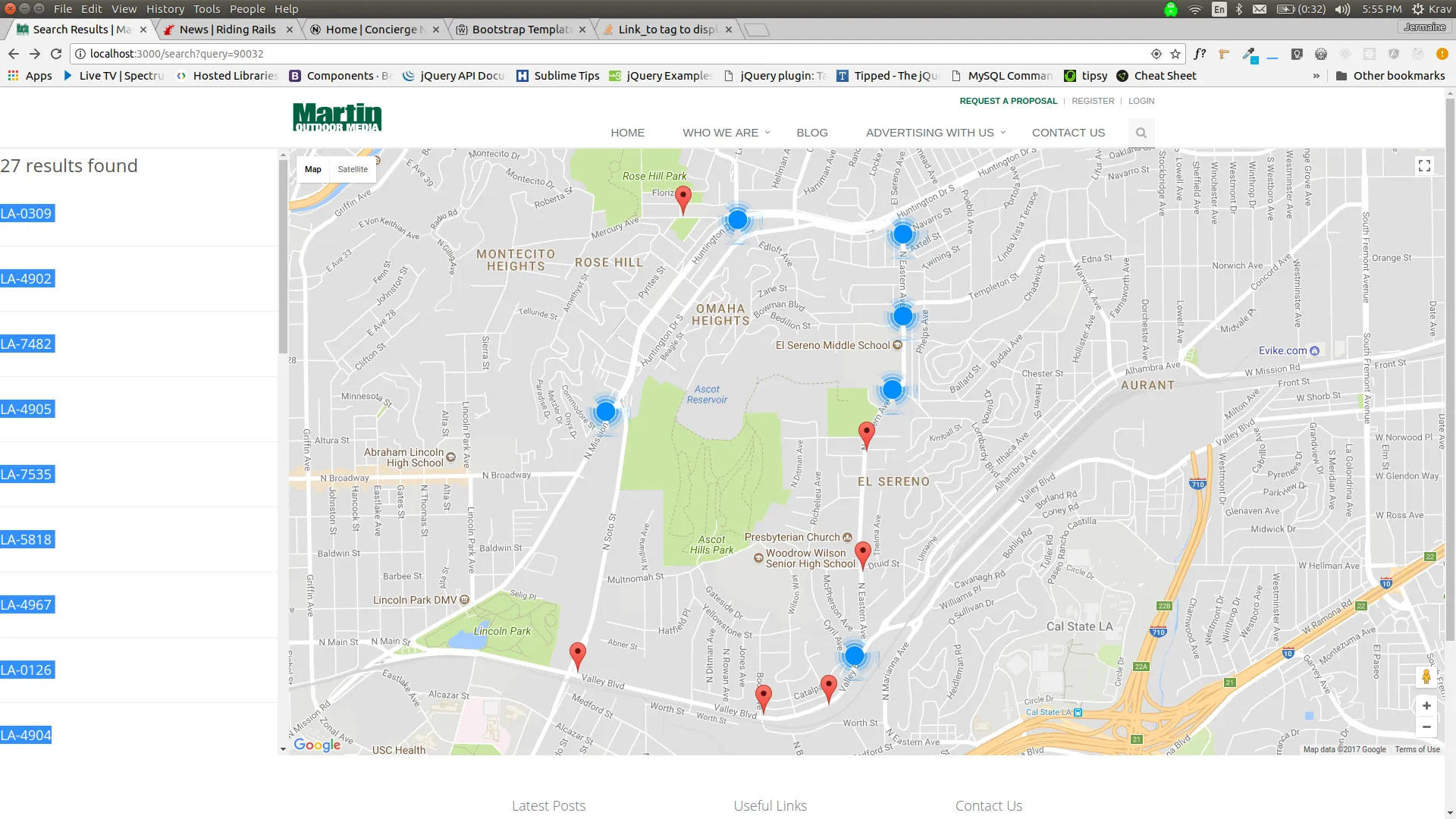Switch to the News | Riding Rails tab
1456x819 pixels.
[x=227, y=30]
